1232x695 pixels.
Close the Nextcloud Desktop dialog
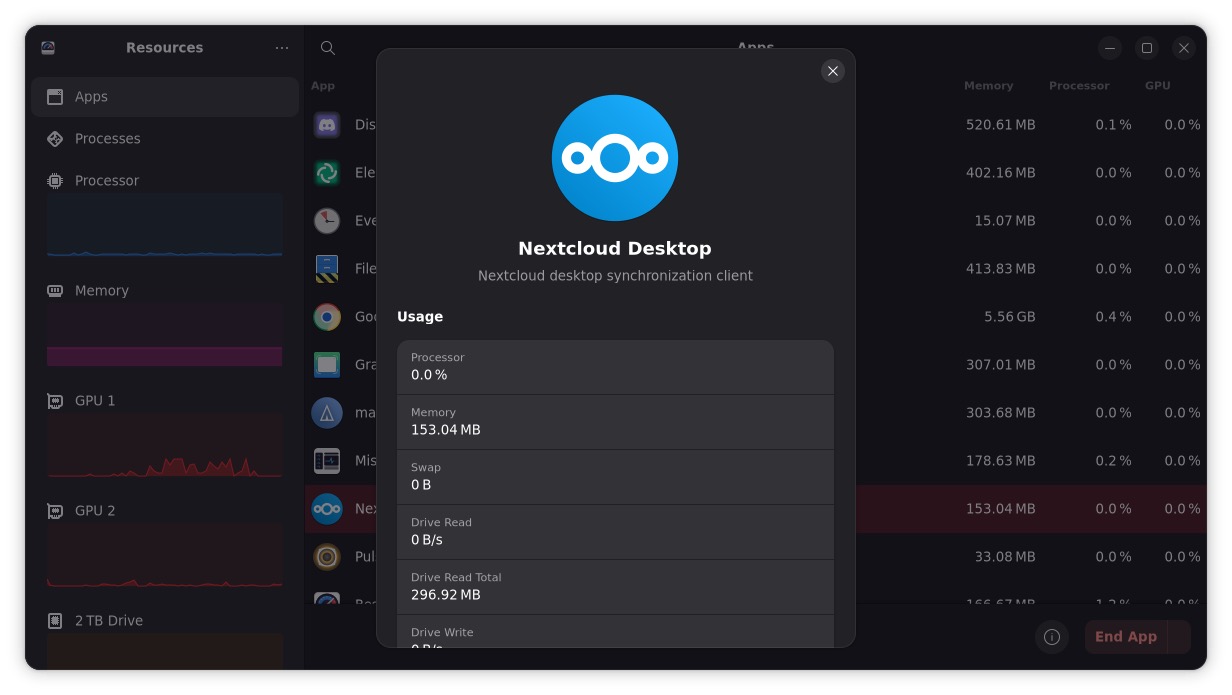point(832,71)
